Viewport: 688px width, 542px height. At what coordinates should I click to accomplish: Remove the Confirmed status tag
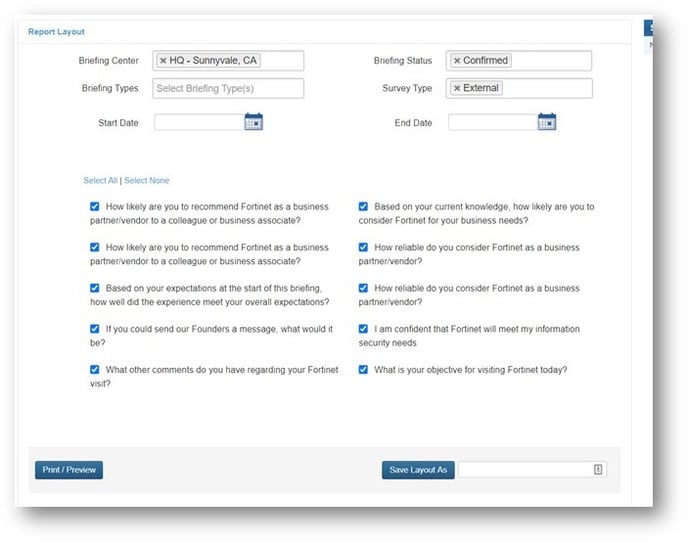pos(457,61)
